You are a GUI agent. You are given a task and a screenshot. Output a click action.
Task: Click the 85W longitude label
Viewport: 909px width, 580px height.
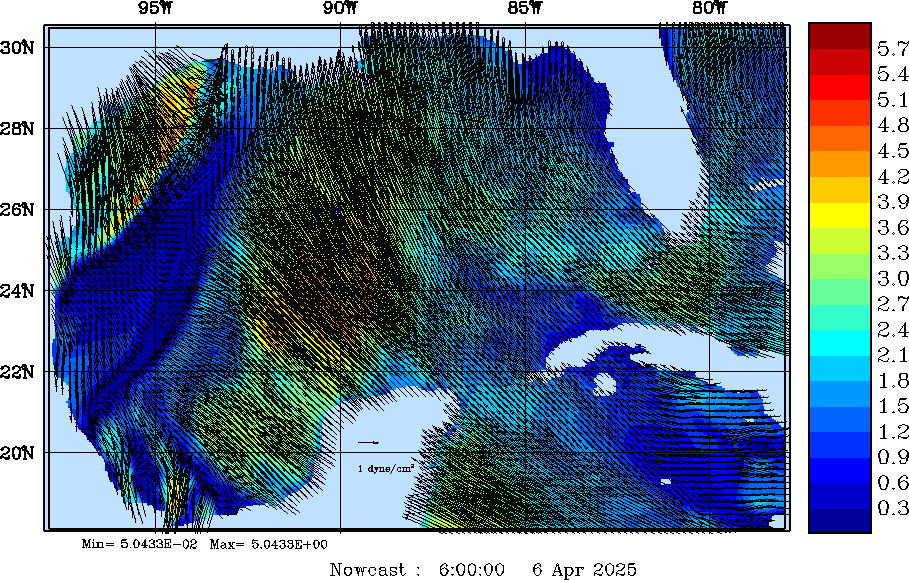point(525,8)
